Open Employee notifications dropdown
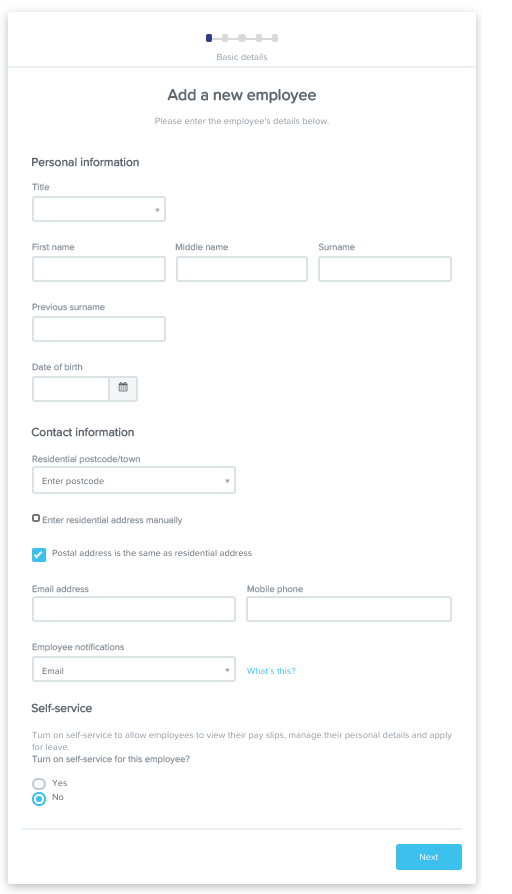 coord(134,669)
